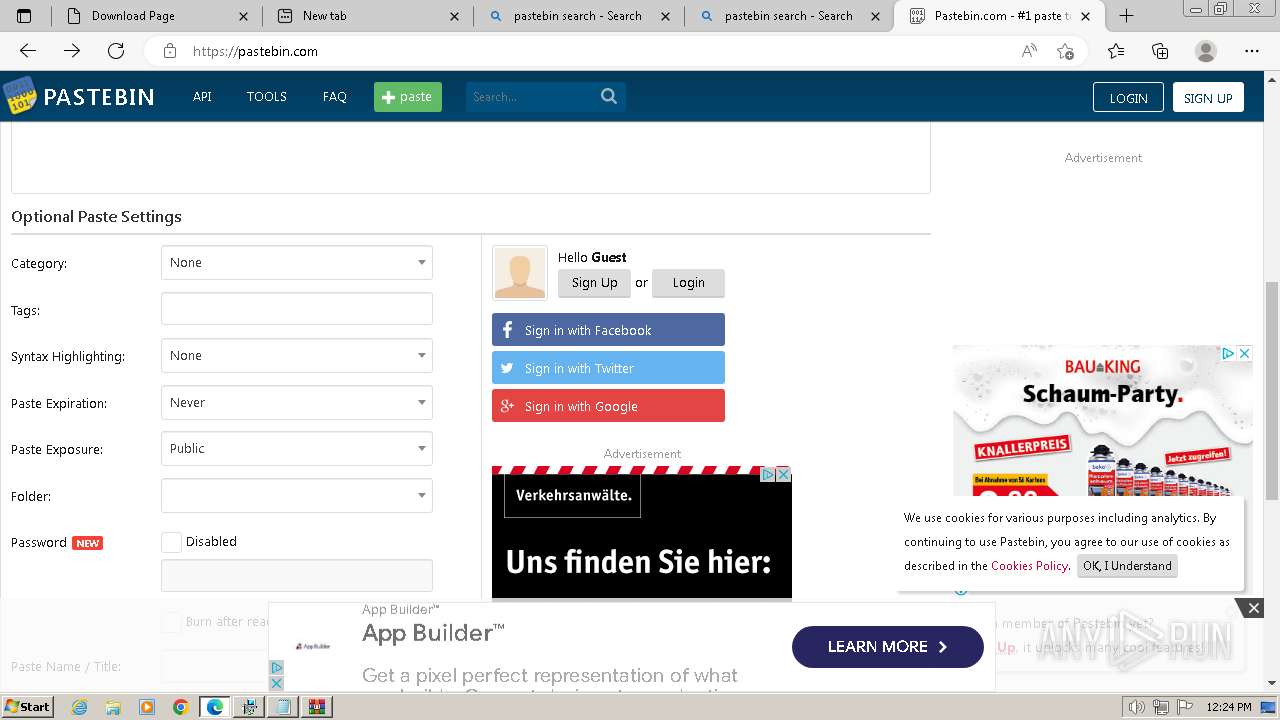Click the SIGN UP button in header
The height and width of the screenshot is (720, 1280).
[1208, 97]
